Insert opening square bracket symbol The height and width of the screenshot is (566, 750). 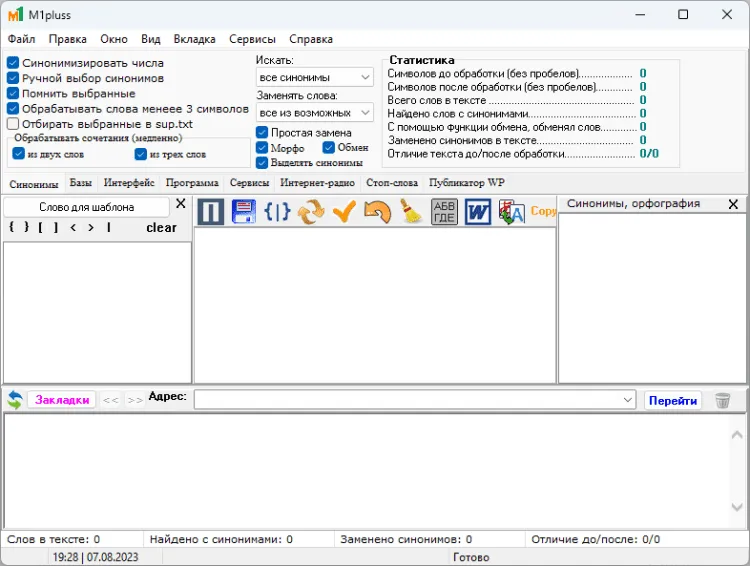coord(41,227)
